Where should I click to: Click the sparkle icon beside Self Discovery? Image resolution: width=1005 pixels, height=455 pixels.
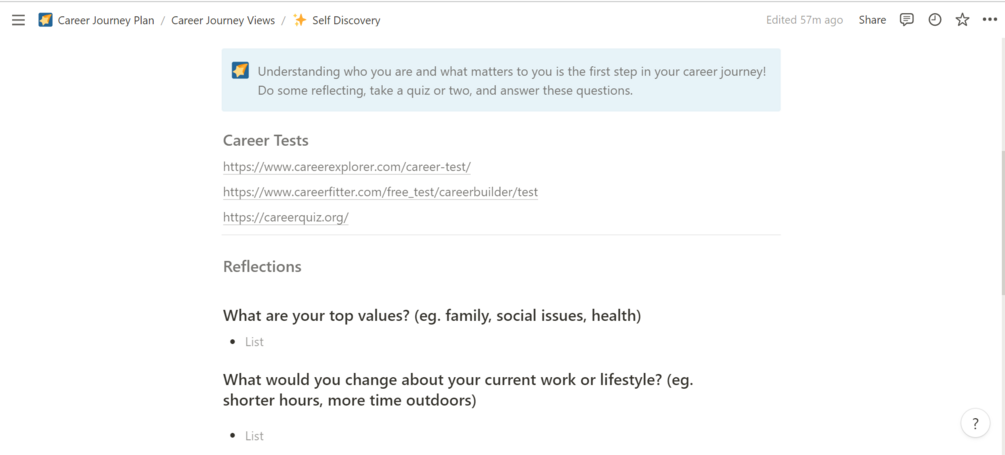299,20
